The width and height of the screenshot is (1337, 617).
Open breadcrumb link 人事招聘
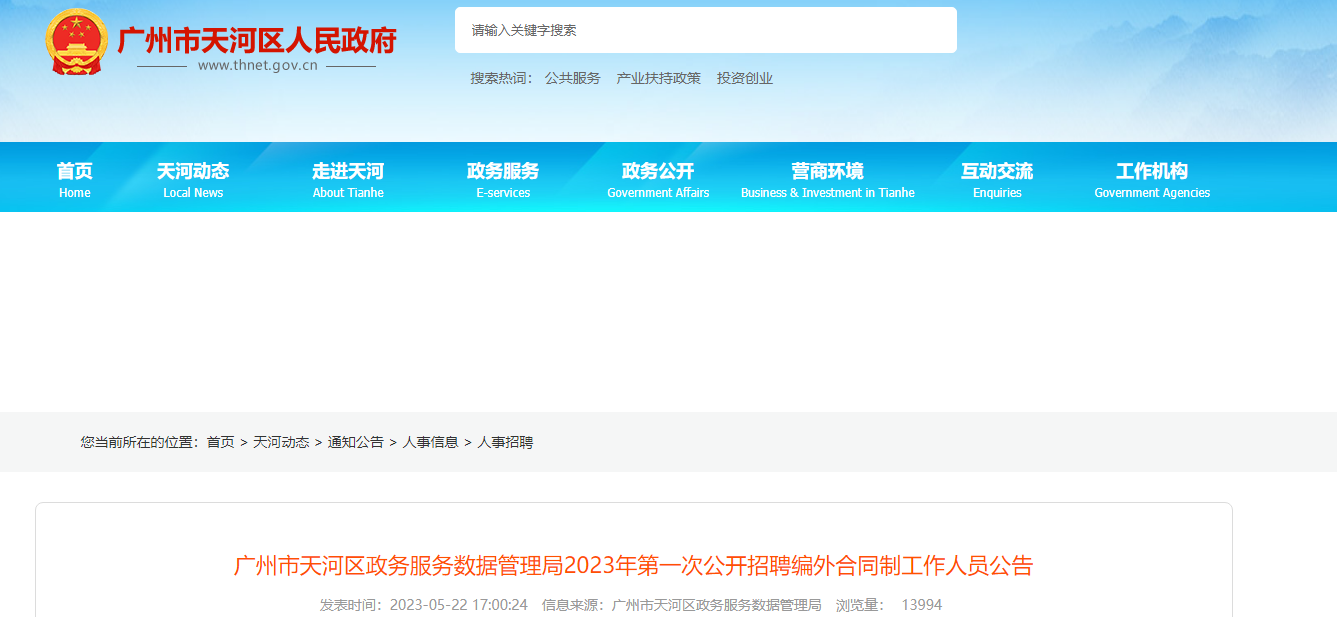pos(508,440)
